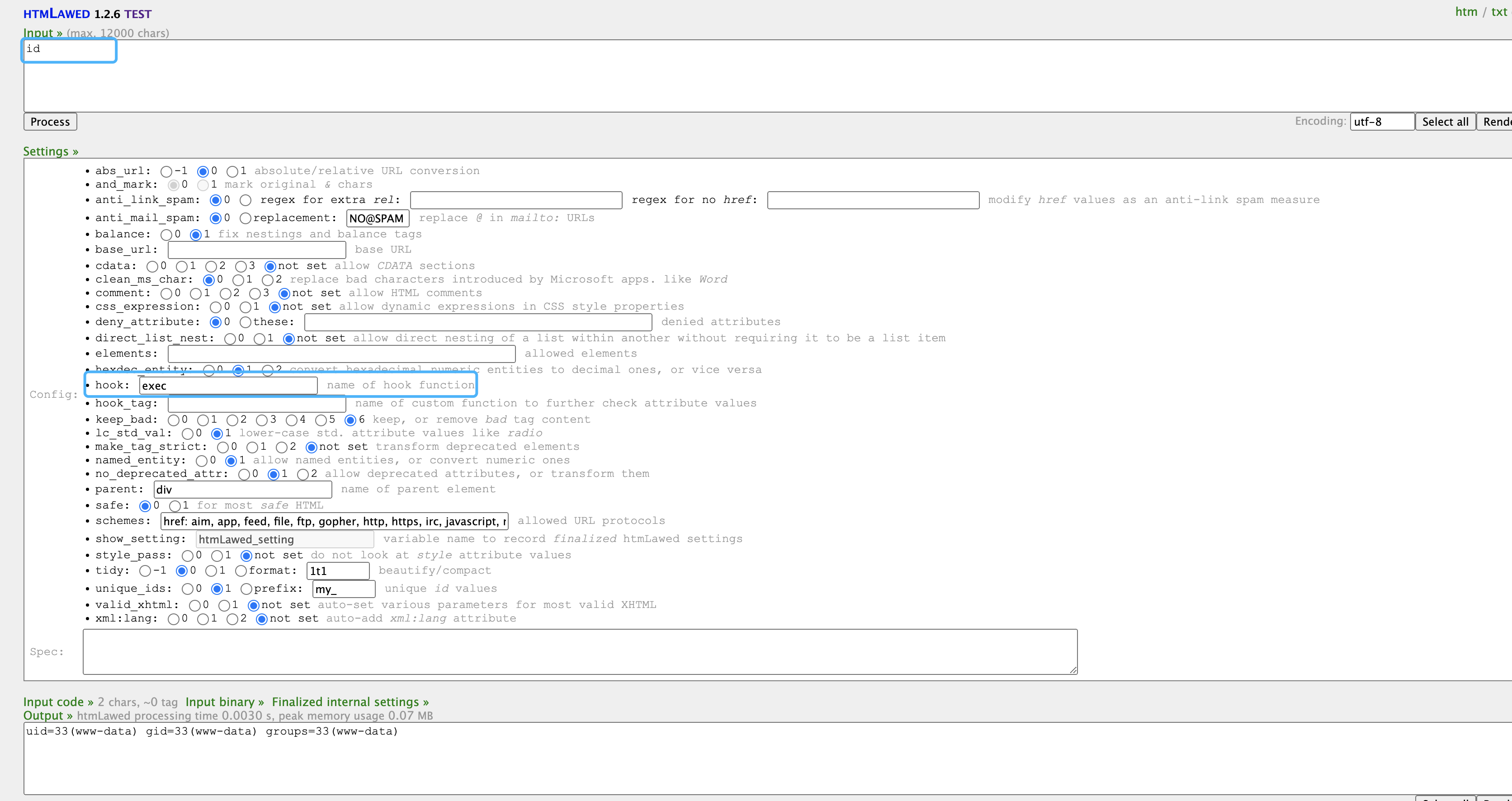Expand Finalized internal settings » link
Image resolution: width=1512 pixels, height=801 pixels.
pos(350,702)
